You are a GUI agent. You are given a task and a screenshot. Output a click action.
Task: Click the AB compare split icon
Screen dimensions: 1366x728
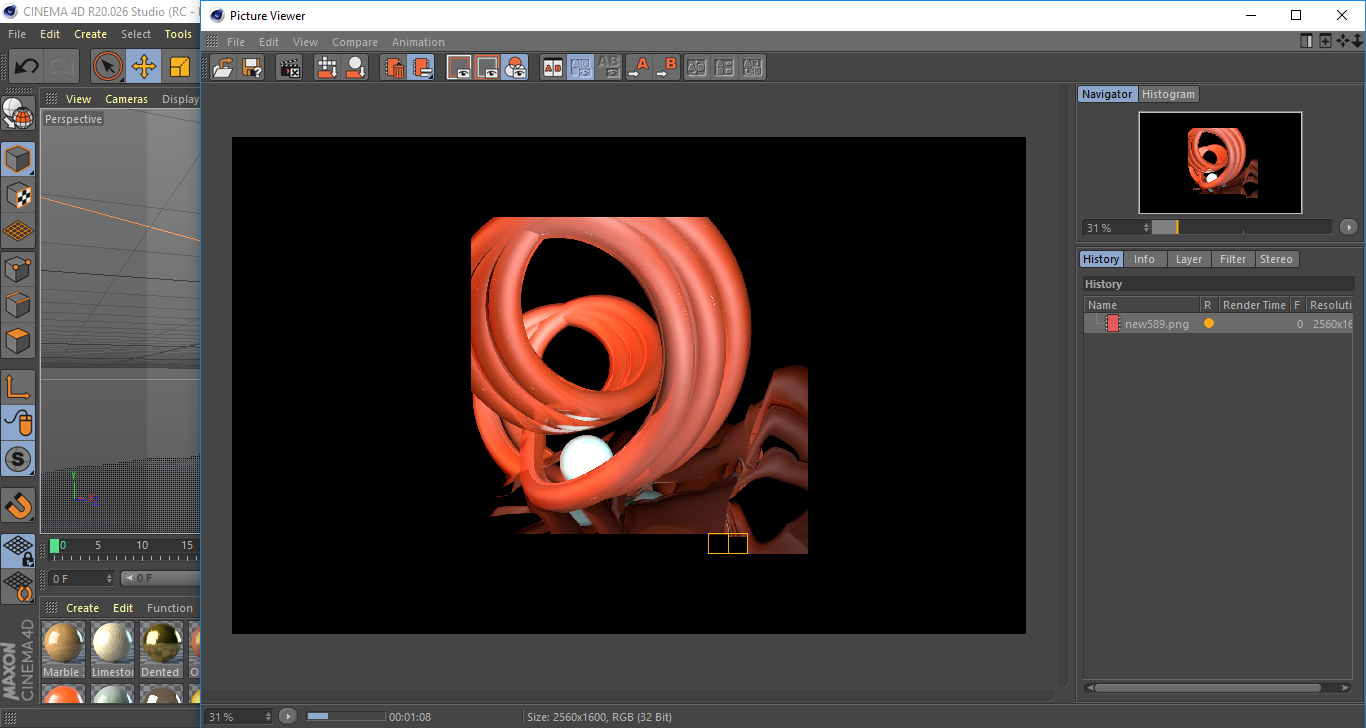coord(552,68)
